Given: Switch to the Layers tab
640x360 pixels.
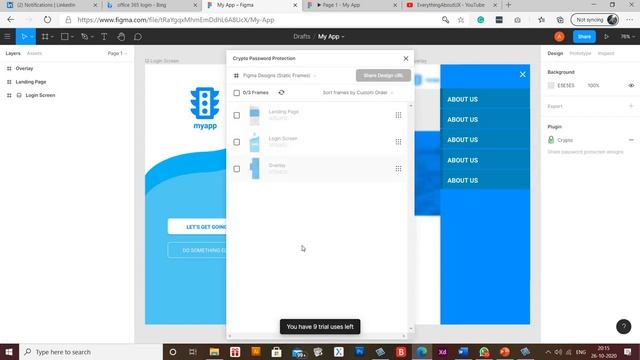Looking at the screenshot, I should tap(13, 53).
